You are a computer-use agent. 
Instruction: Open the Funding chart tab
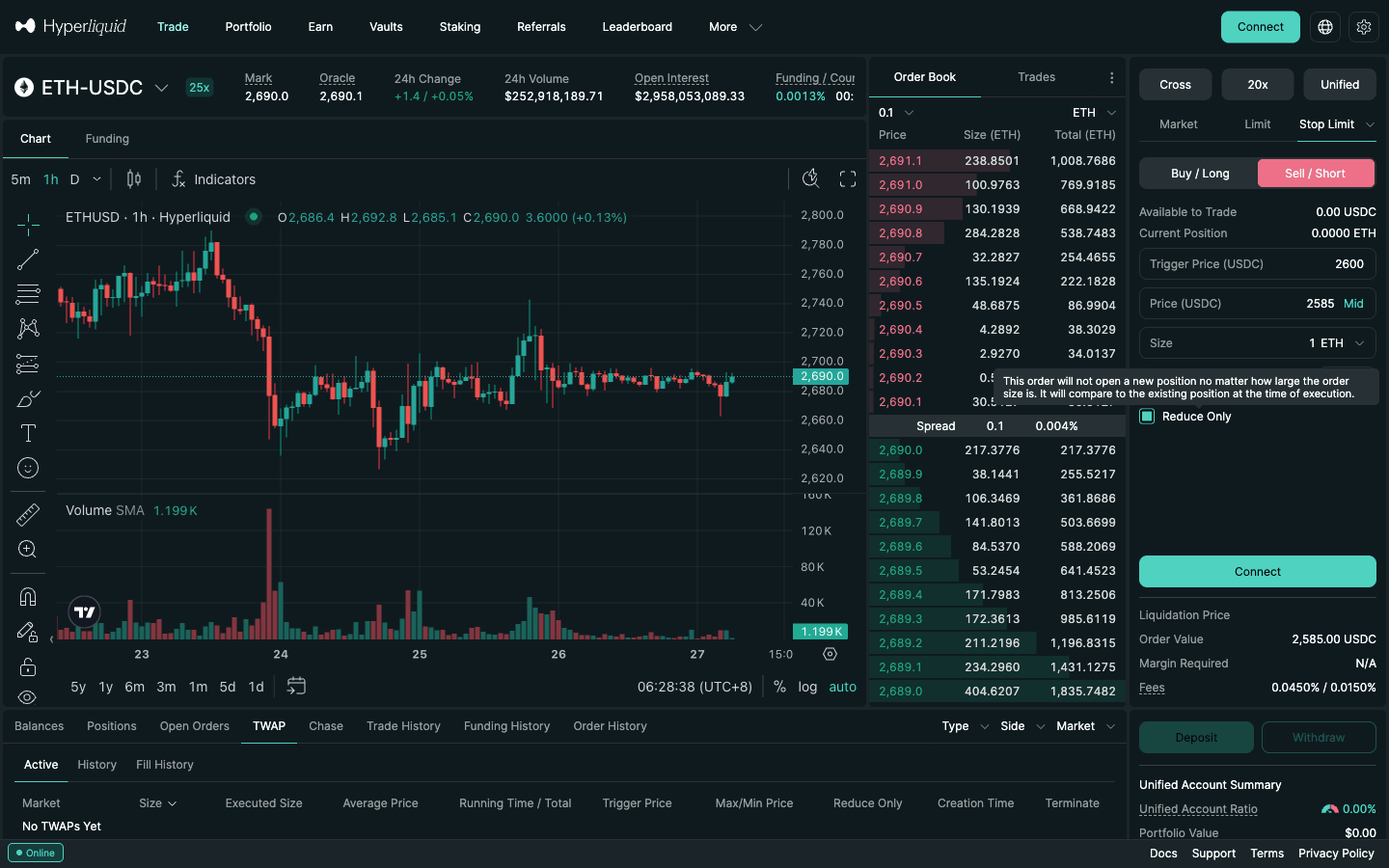[x=107, y=139]
